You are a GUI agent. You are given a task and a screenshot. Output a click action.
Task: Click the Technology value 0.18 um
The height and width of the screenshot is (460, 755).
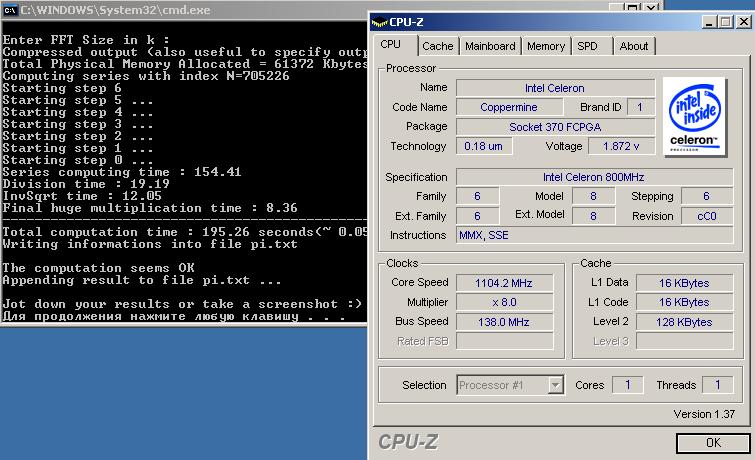coord(484,146)
